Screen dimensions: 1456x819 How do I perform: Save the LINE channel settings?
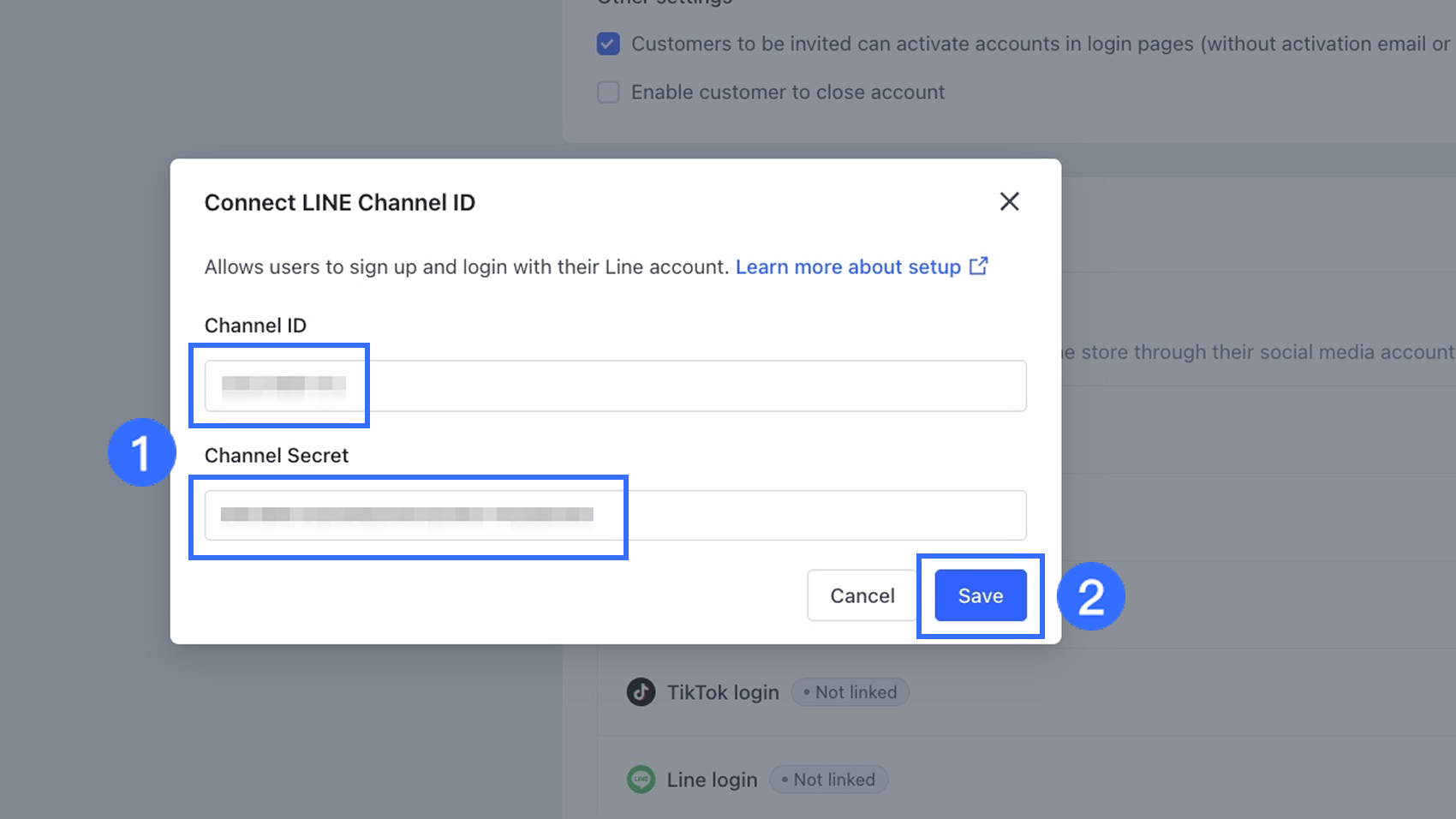pos(980,595)
